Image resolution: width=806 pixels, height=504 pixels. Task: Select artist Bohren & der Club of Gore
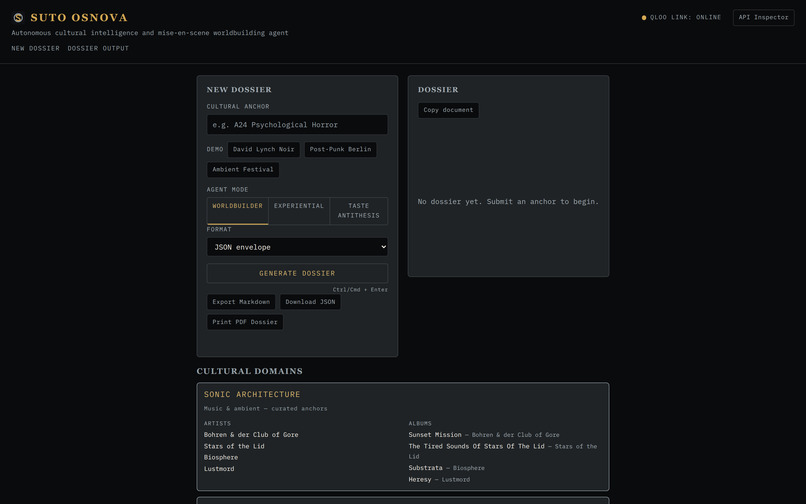(x=251, y=435)
